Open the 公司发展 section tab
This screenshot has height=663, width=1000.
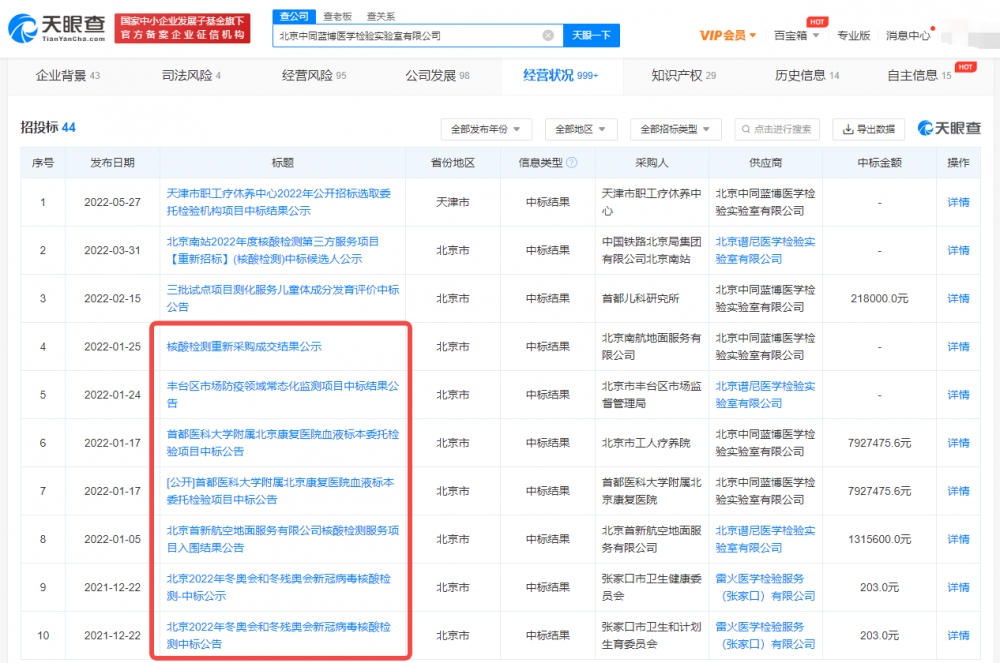pos(438,75)
